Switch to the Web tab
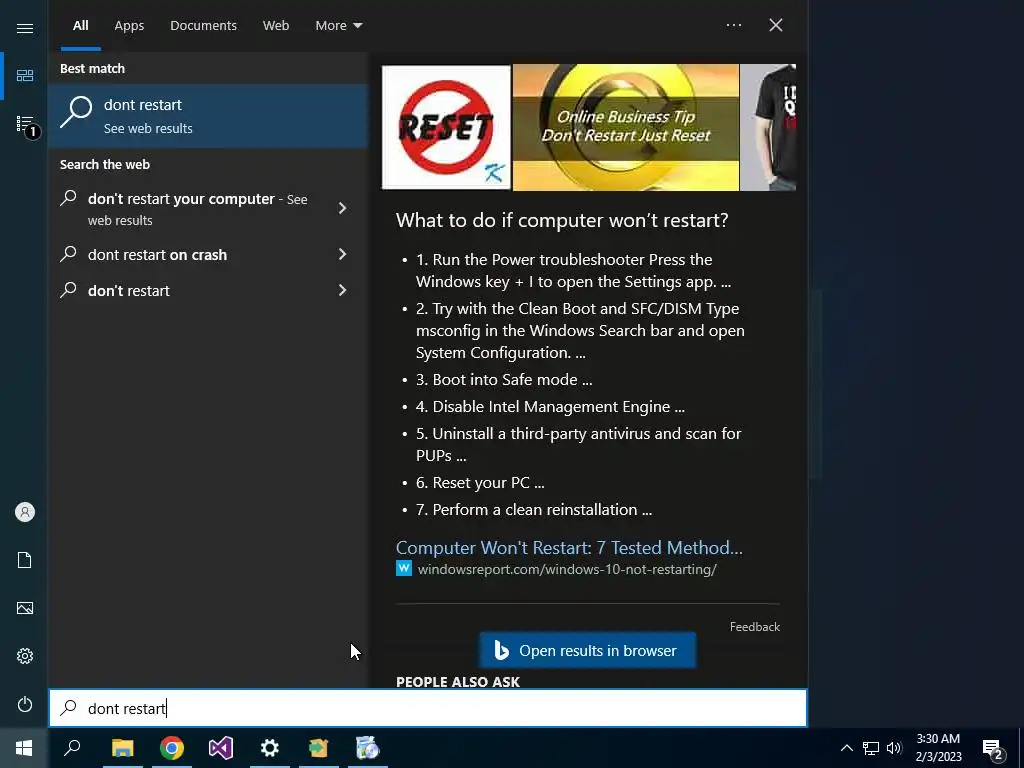The height and width of the screenshot is (768, 1024). (276, 25)
